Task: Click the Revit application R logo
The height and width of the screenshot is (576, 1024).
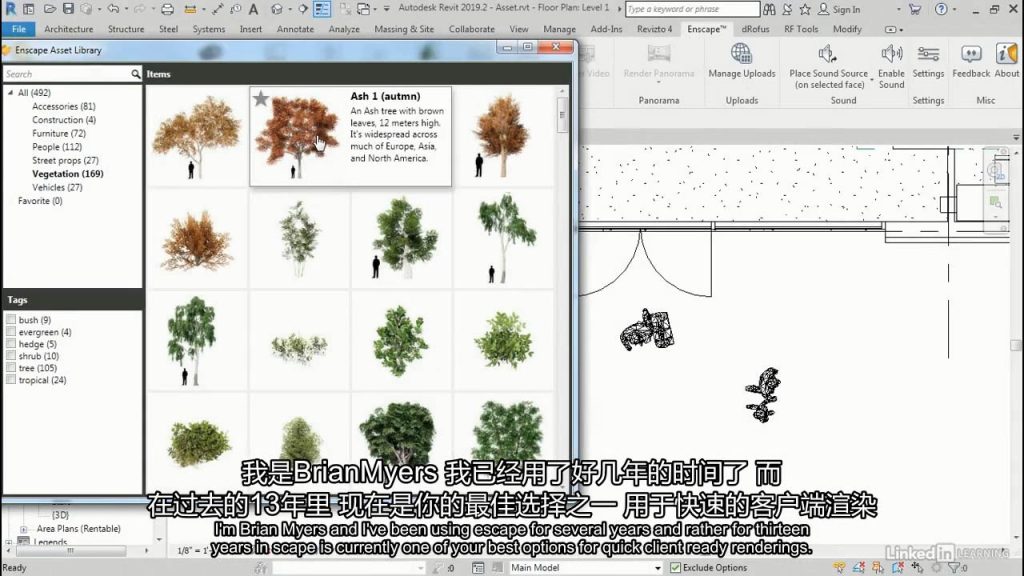Action: coord(10,8)
